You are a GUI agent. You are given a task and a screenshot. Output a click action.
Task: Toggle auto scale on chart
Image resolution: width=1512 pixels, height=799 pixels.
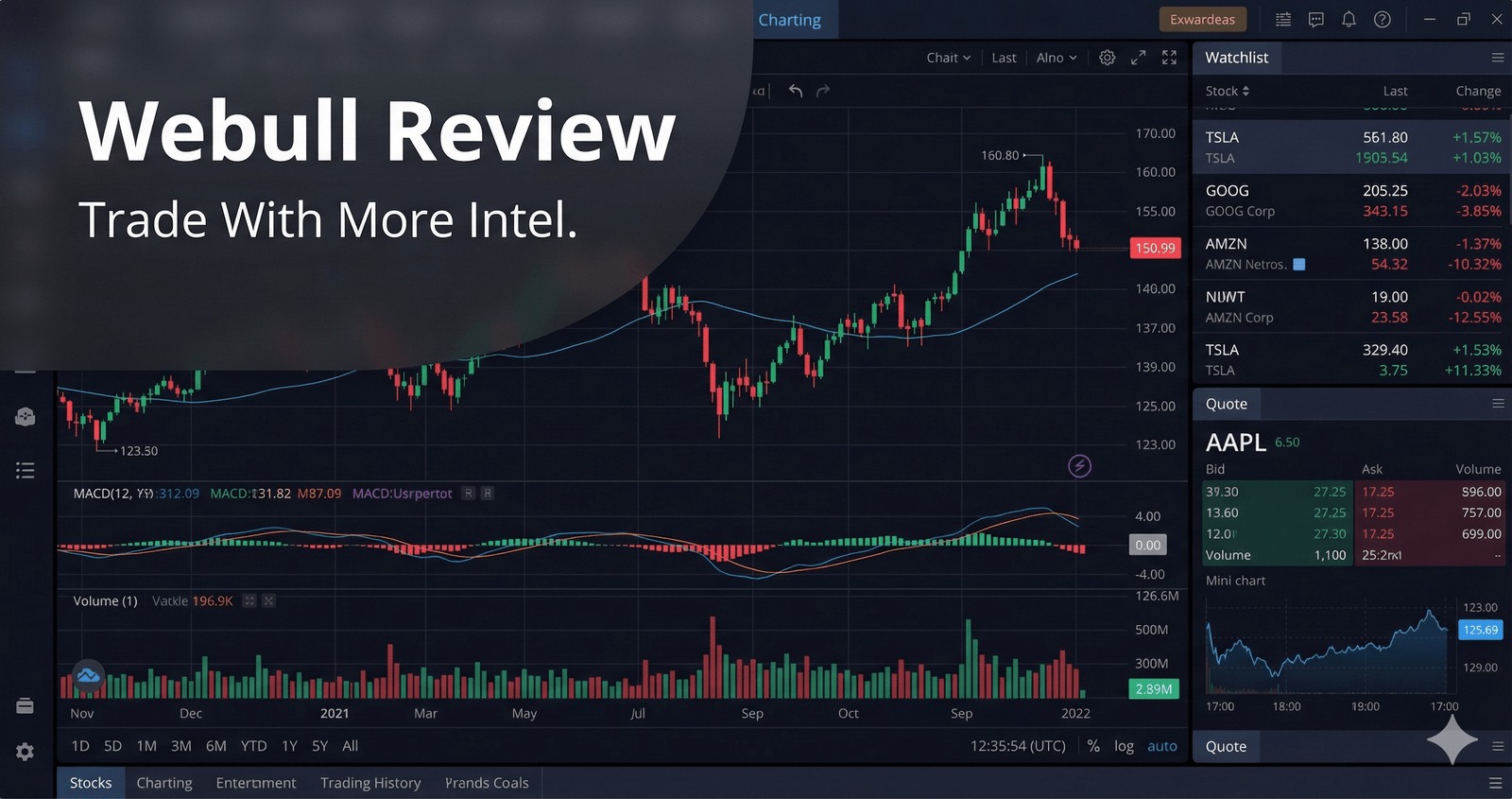[1162, 746]
